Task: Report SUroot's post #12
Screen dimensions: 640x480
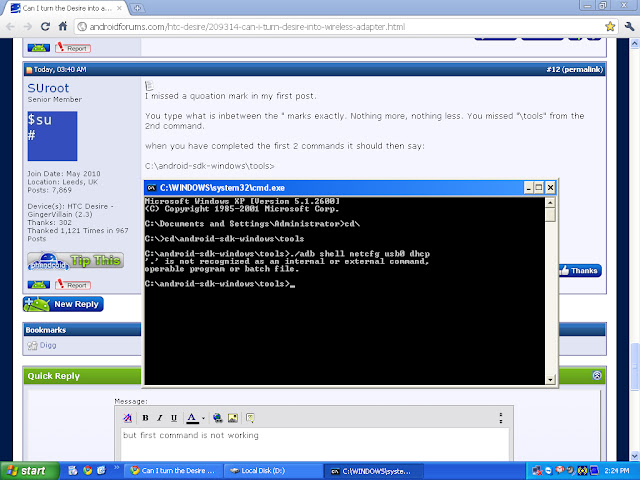Action: click(73, 284)
